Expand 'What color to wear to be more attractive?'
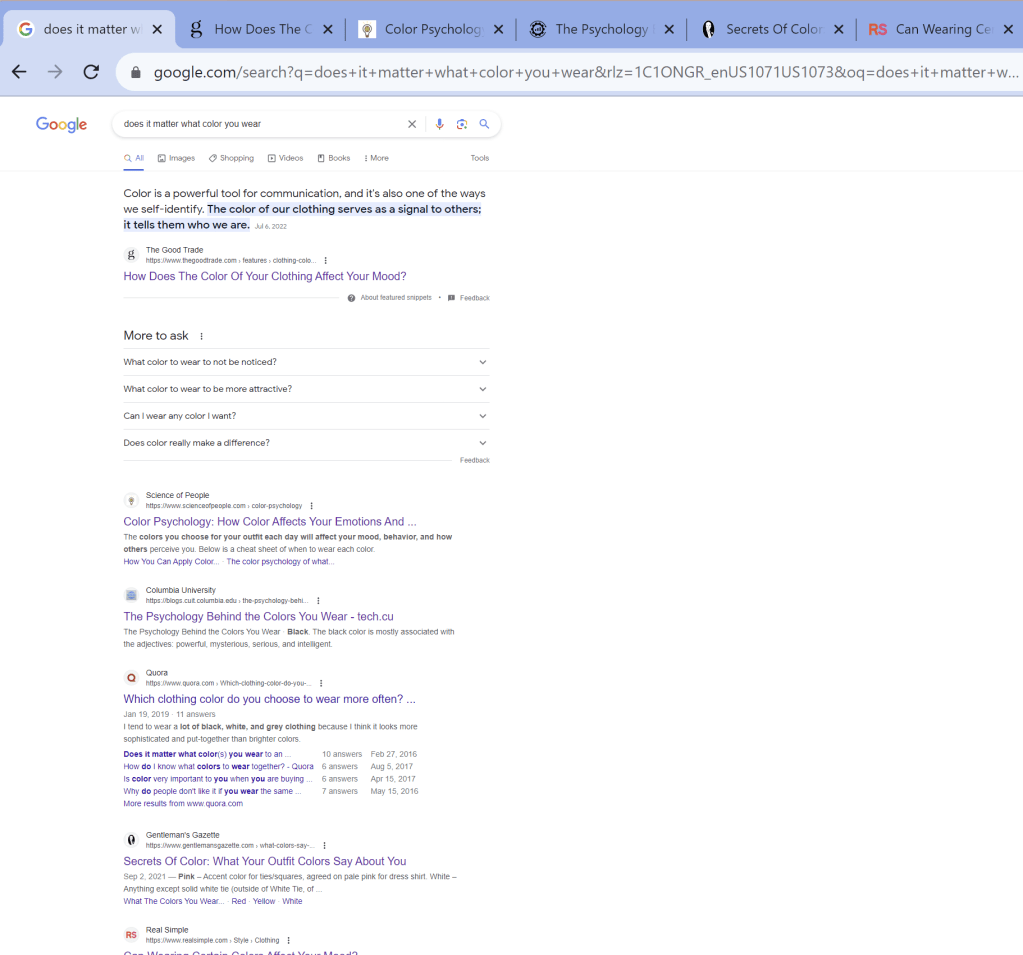Screen dimensions: 1023x955 (482, 389)
